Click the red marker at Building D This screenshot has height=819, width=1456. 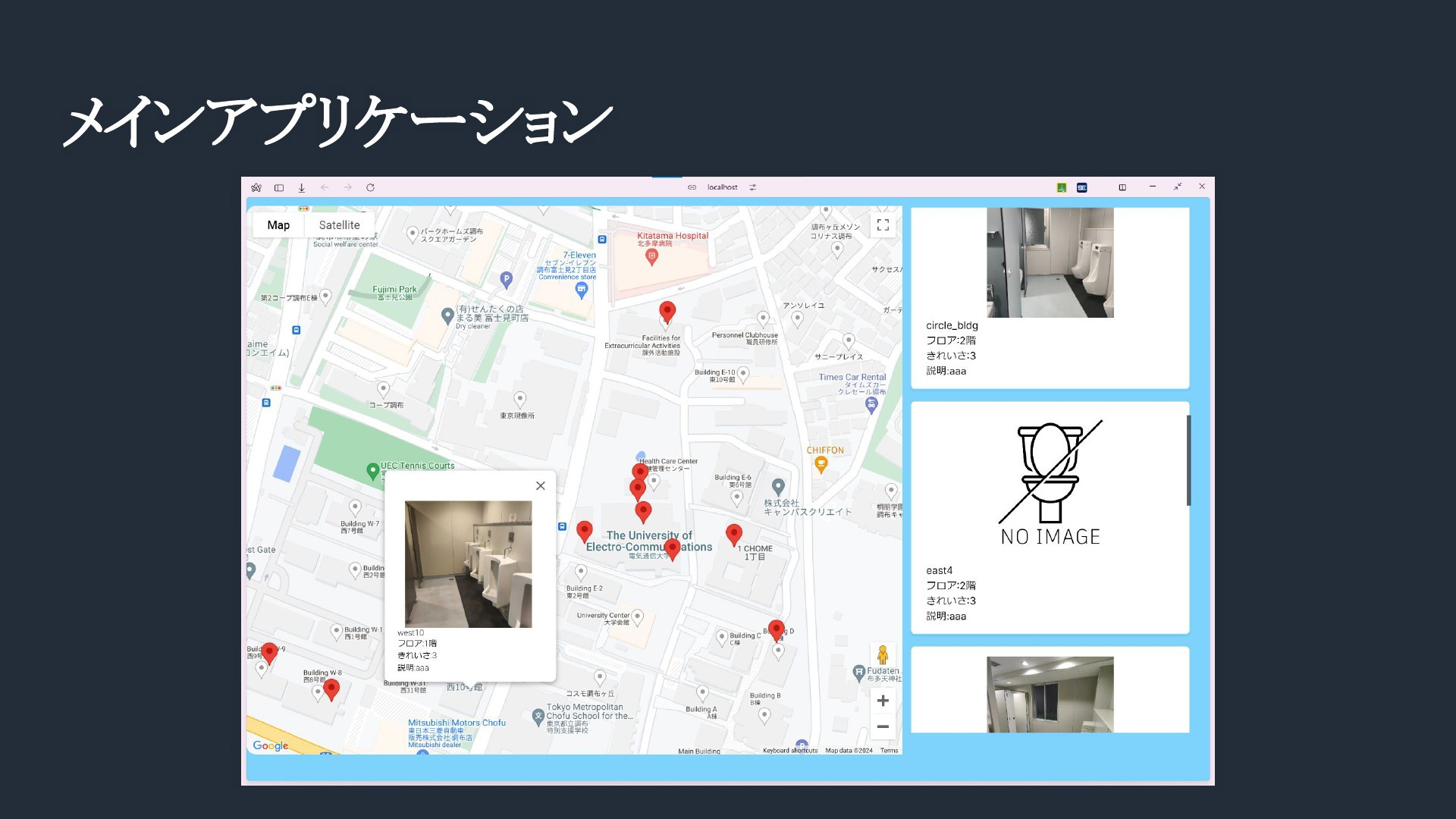(776, 630)
